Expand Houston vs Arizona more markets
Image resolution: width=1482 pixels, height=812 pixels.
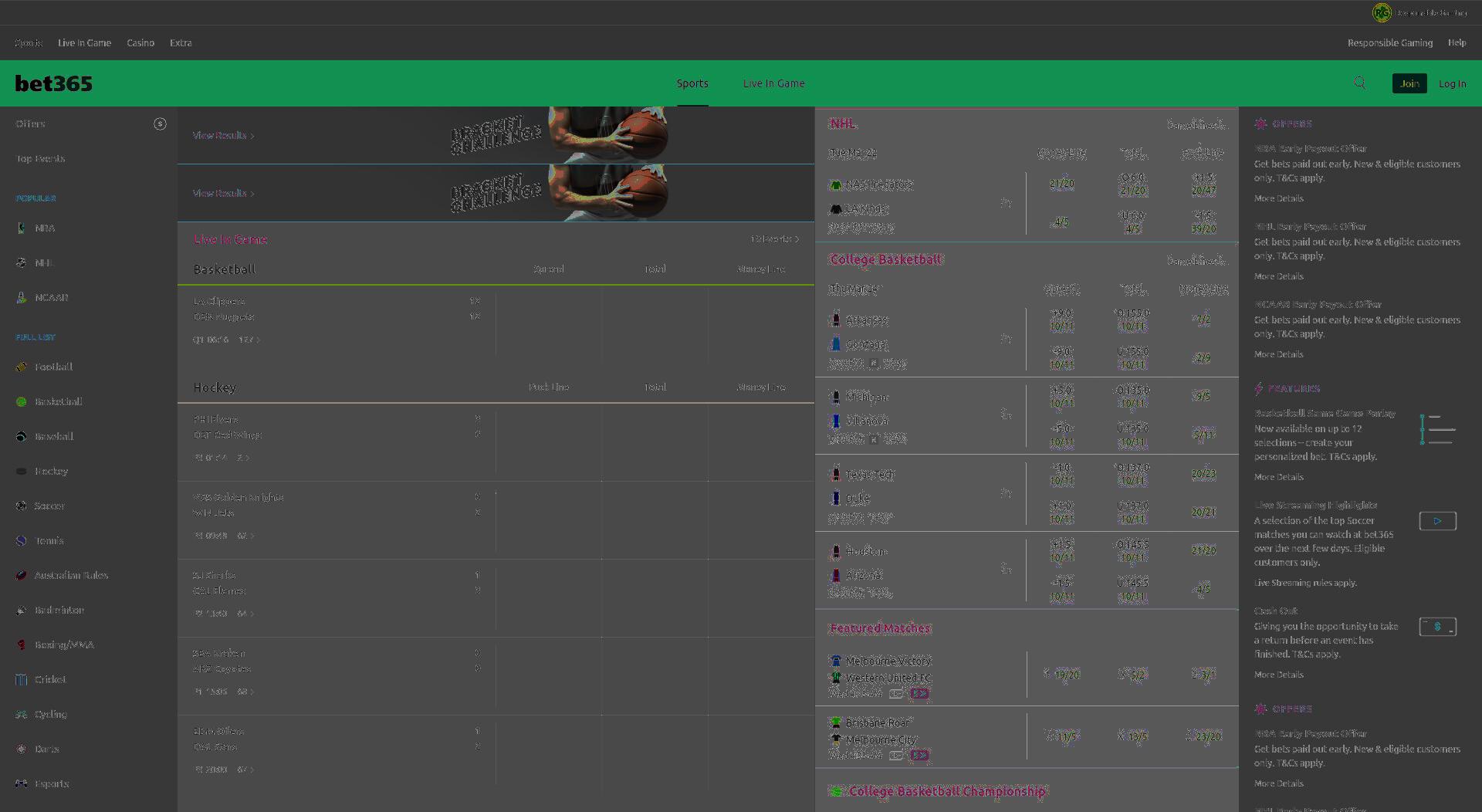coord(1006,568)
